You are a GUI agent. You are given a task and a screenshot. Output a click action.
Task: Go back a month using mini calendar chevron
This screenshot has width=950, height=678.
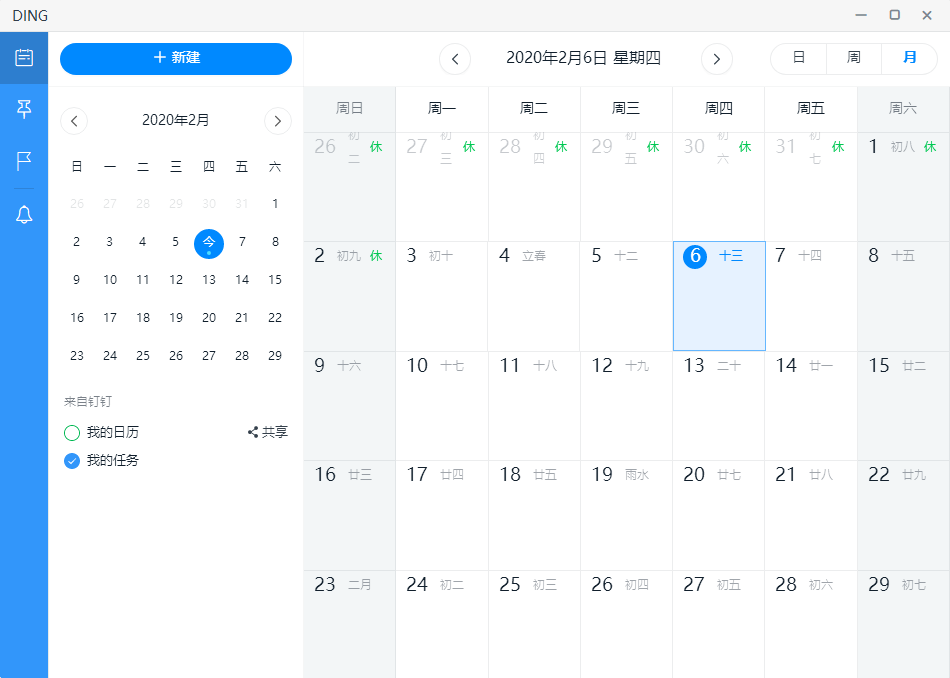click(73, 120)
